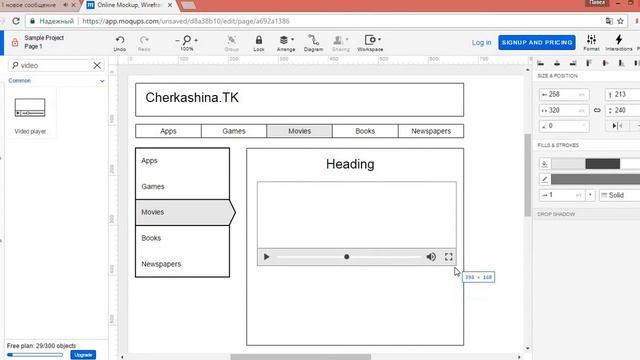Click the video player fullscreen icon
The image size is (640, 360).
coord(449,257)
